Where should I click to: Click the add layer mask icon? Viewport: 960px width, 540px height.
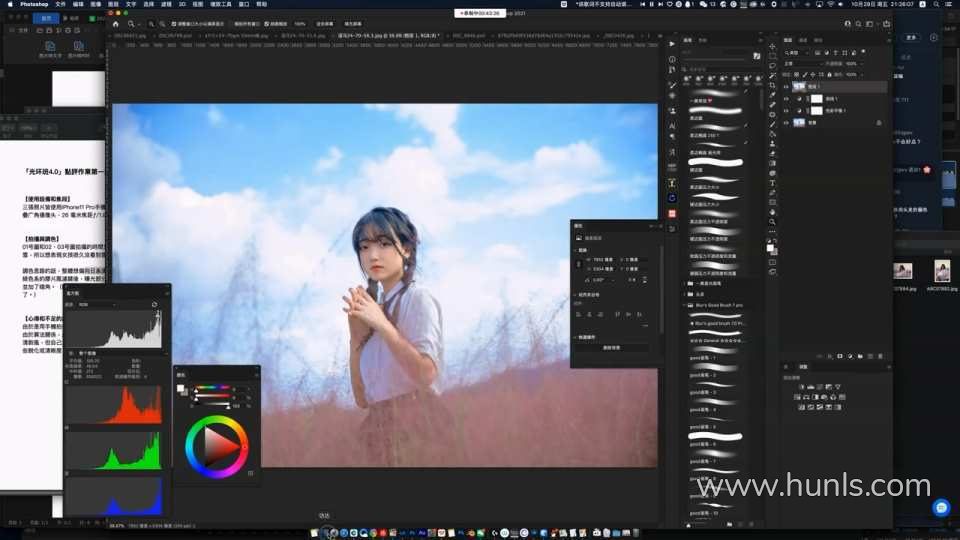coord(840,356)
